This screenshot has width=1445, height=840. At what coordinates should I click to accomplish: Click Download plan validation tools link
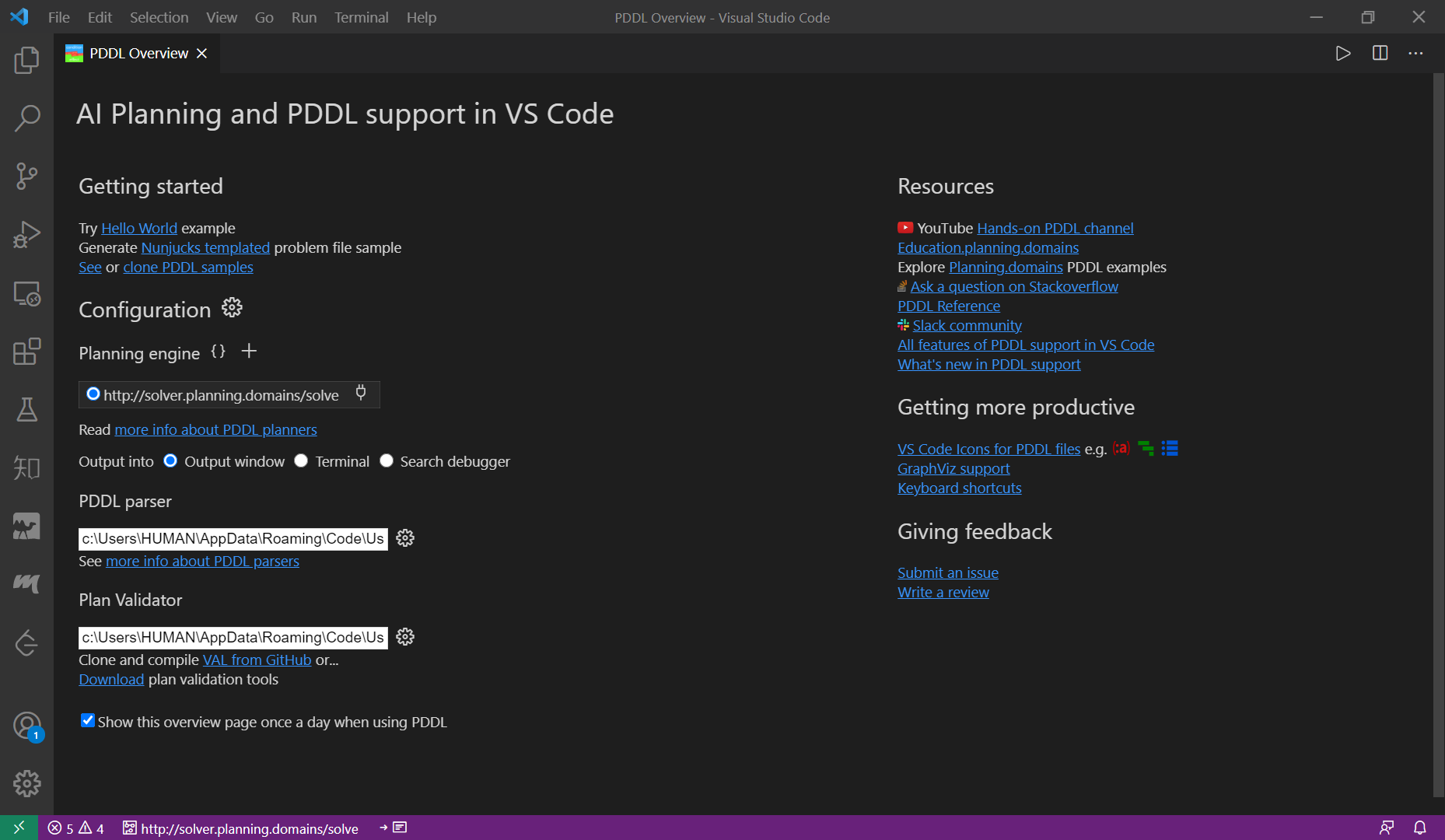pyautogui.click(x=111, y=679)
